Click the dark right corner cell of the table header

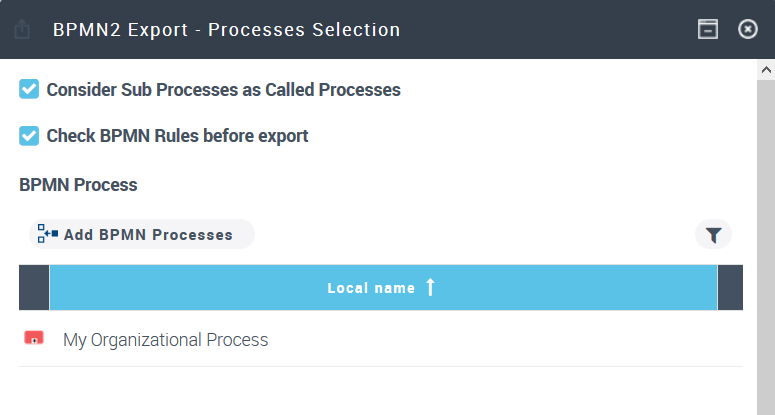(x=730, y=288)
